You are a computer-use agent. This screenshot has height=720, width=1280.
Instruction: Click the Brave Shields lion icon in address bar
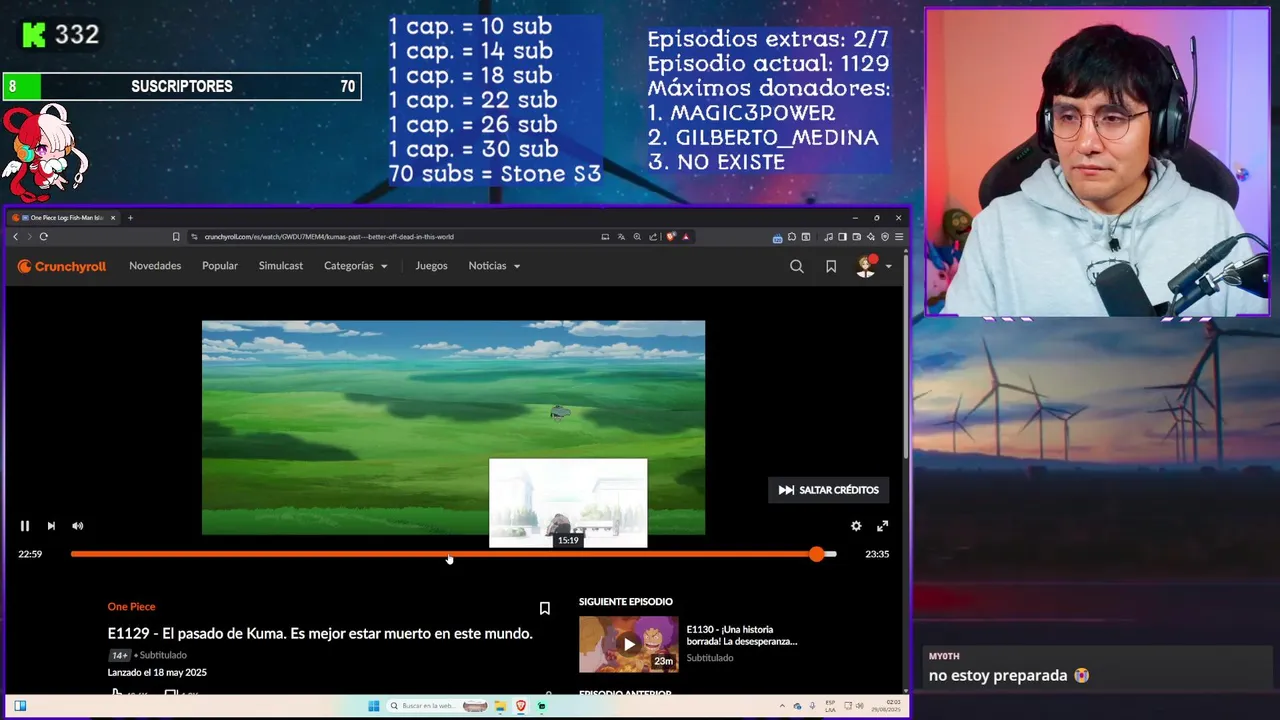[x=671, y=237]
